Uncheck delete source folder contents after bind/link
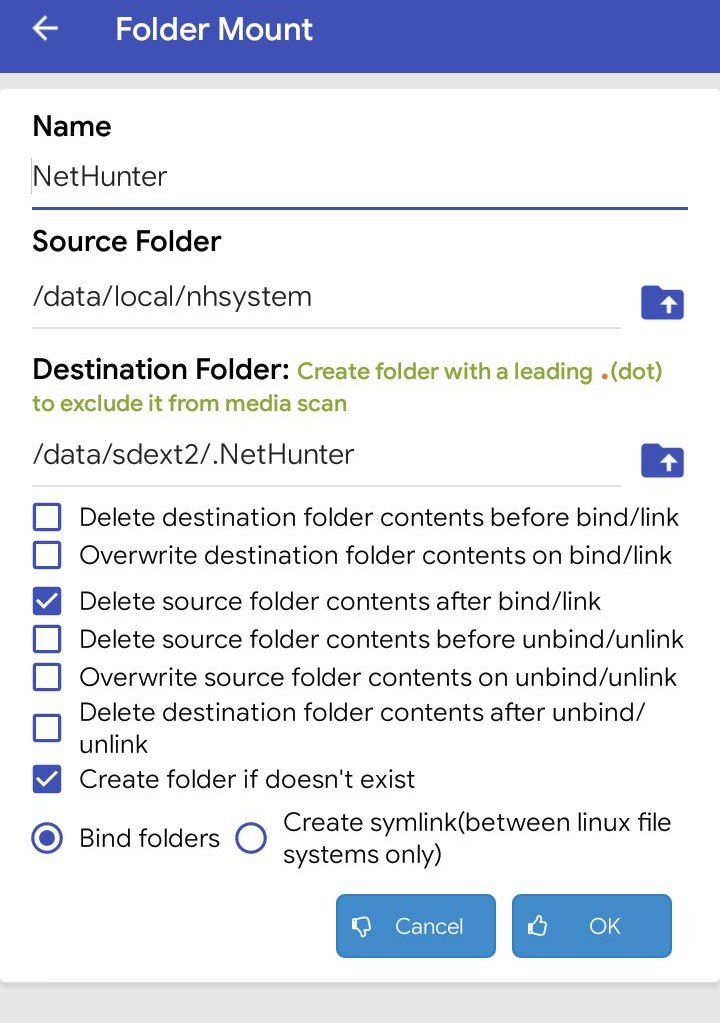 [47, 601]
